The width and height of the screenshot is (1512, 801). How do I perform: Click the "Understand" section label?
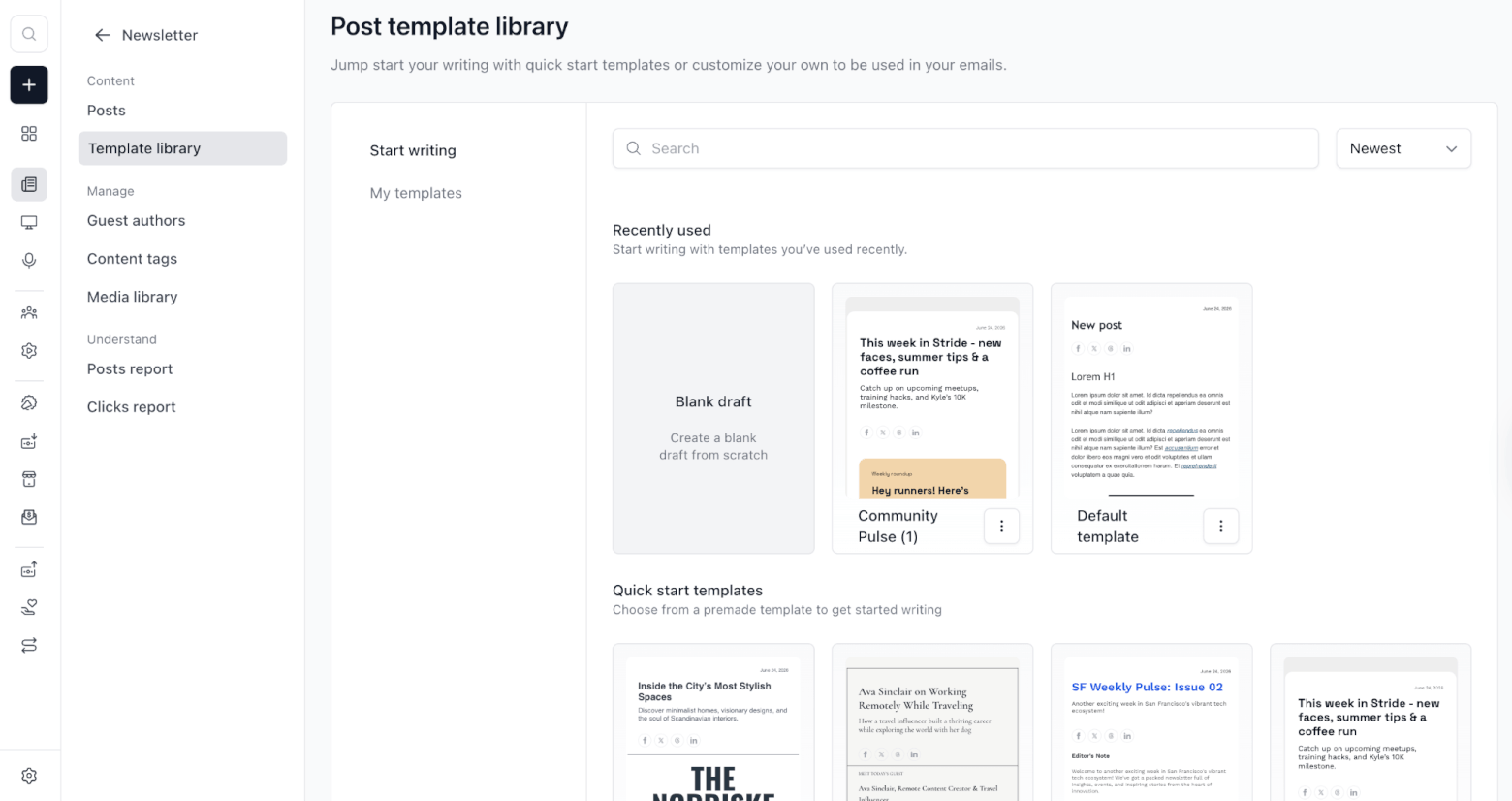click(122, 339)
